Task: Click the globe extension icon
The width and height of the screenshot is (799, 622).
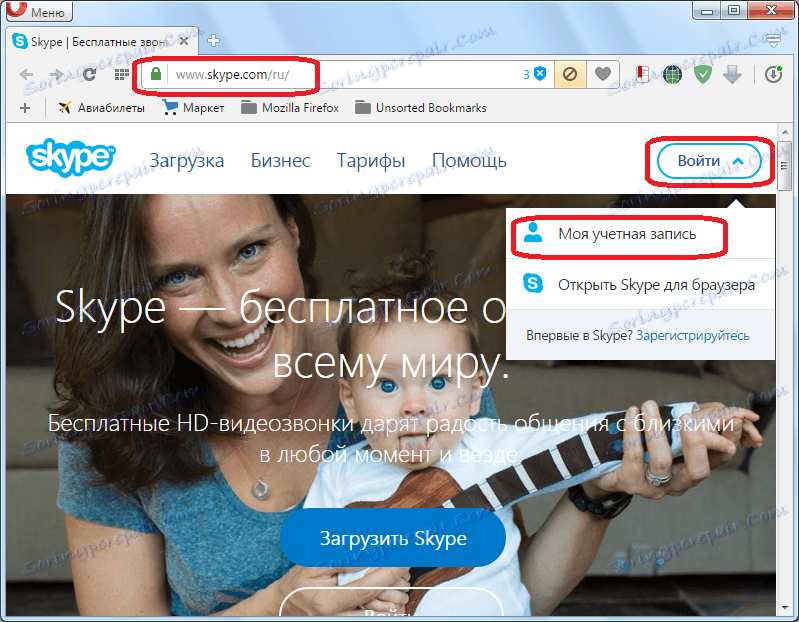Action: pyautogui.click(x=673, y=75)
